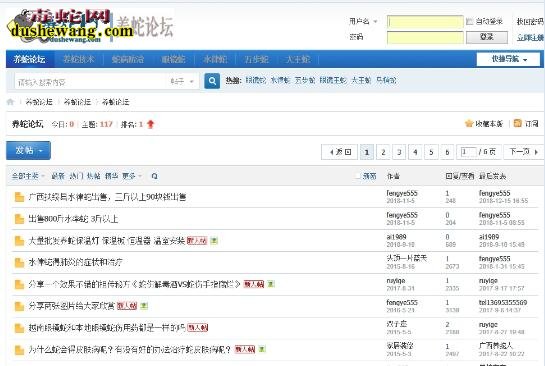Click the username input field

[x=425, y=22]
